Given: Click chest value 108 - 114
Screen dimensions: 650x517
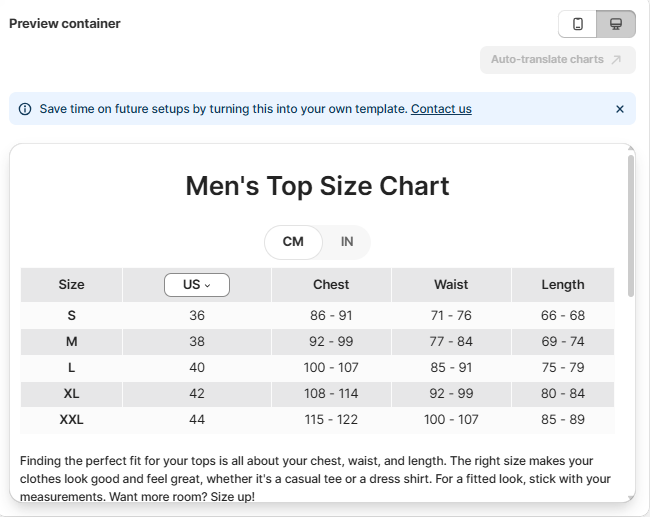Looking at the screenshot, I should (331, 393).
